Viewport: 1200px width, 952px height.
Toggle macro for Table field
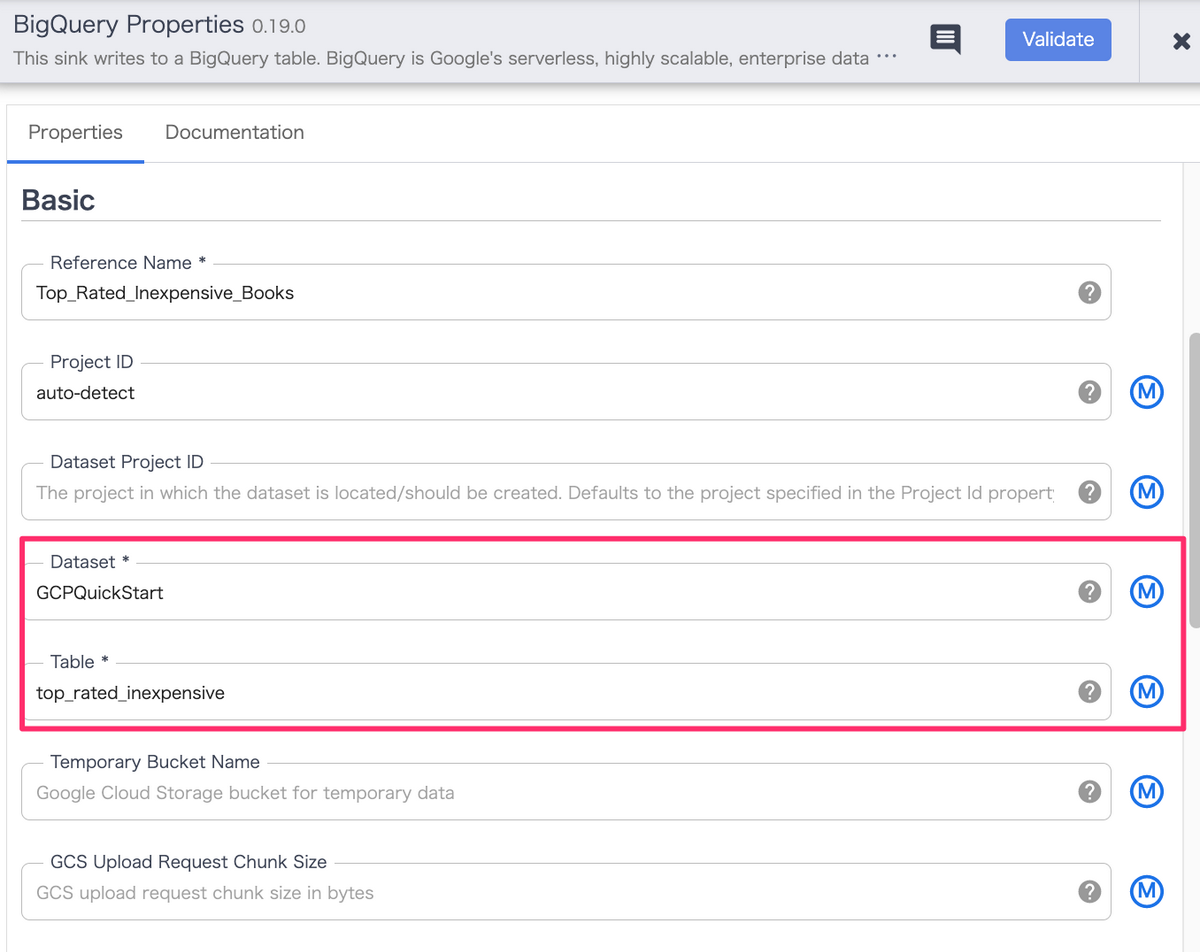(1147, 692)
